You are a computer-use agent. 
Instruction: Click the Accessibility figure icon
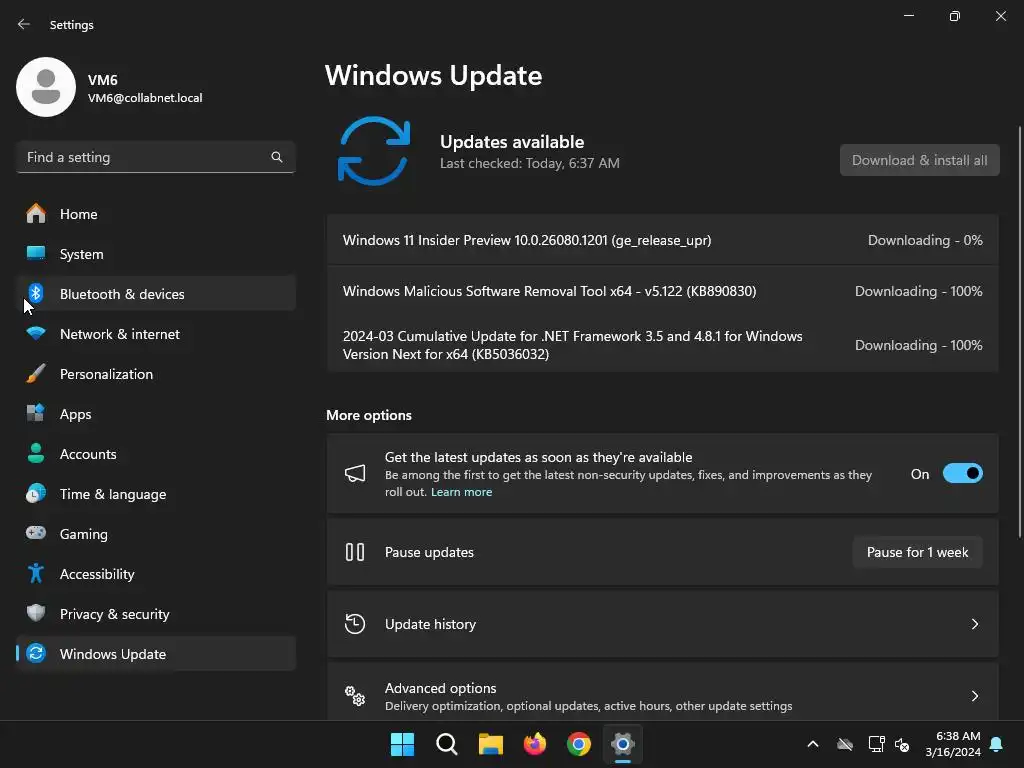[x=36, y=573]
